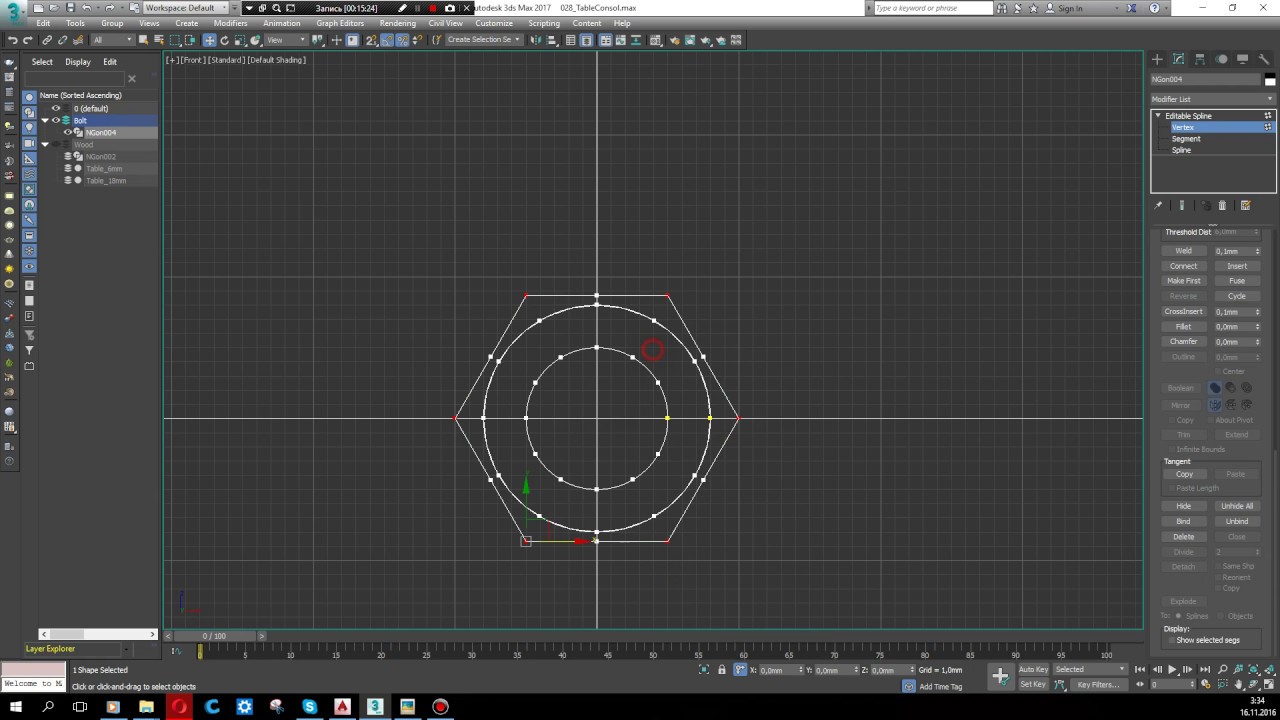Toggle the Center checkbox under Outline
The height and width of the screenshot is (720, 1280).
click(1217, 371)
